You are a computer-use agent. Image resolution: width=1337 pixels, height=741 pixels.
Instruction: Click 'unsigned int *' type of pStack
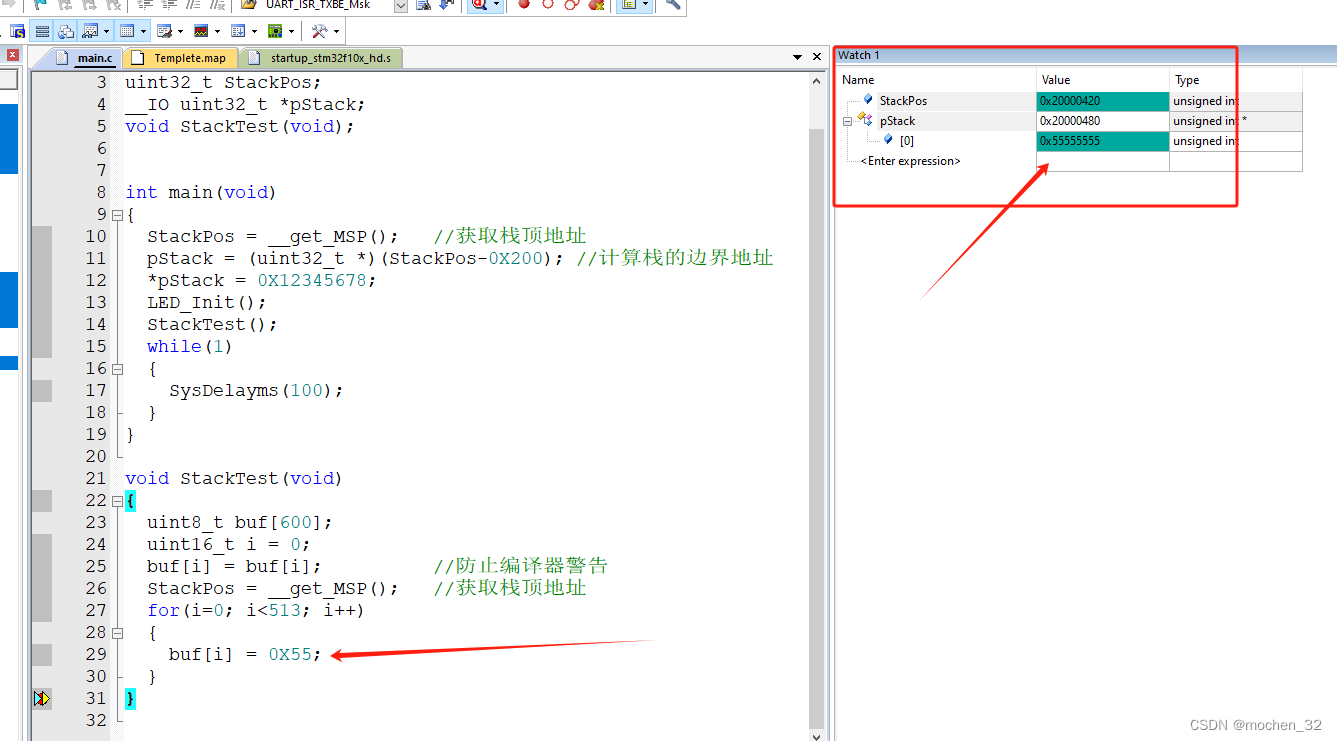click(1210, 121)
